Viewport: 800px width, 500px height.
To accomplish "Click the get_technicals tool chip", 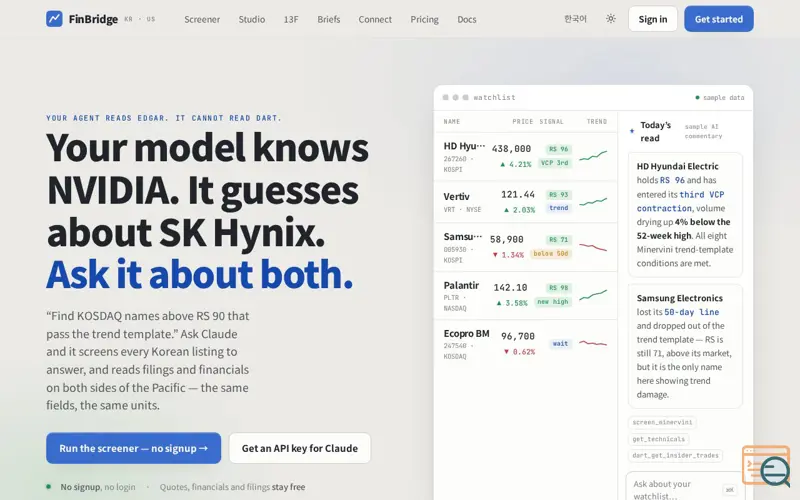I will tap(659, 439).
